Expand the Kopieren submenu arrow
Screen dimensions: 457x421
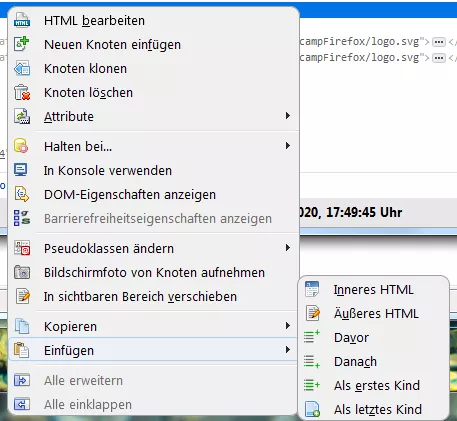pyautogui.click(x=288, y=326)
